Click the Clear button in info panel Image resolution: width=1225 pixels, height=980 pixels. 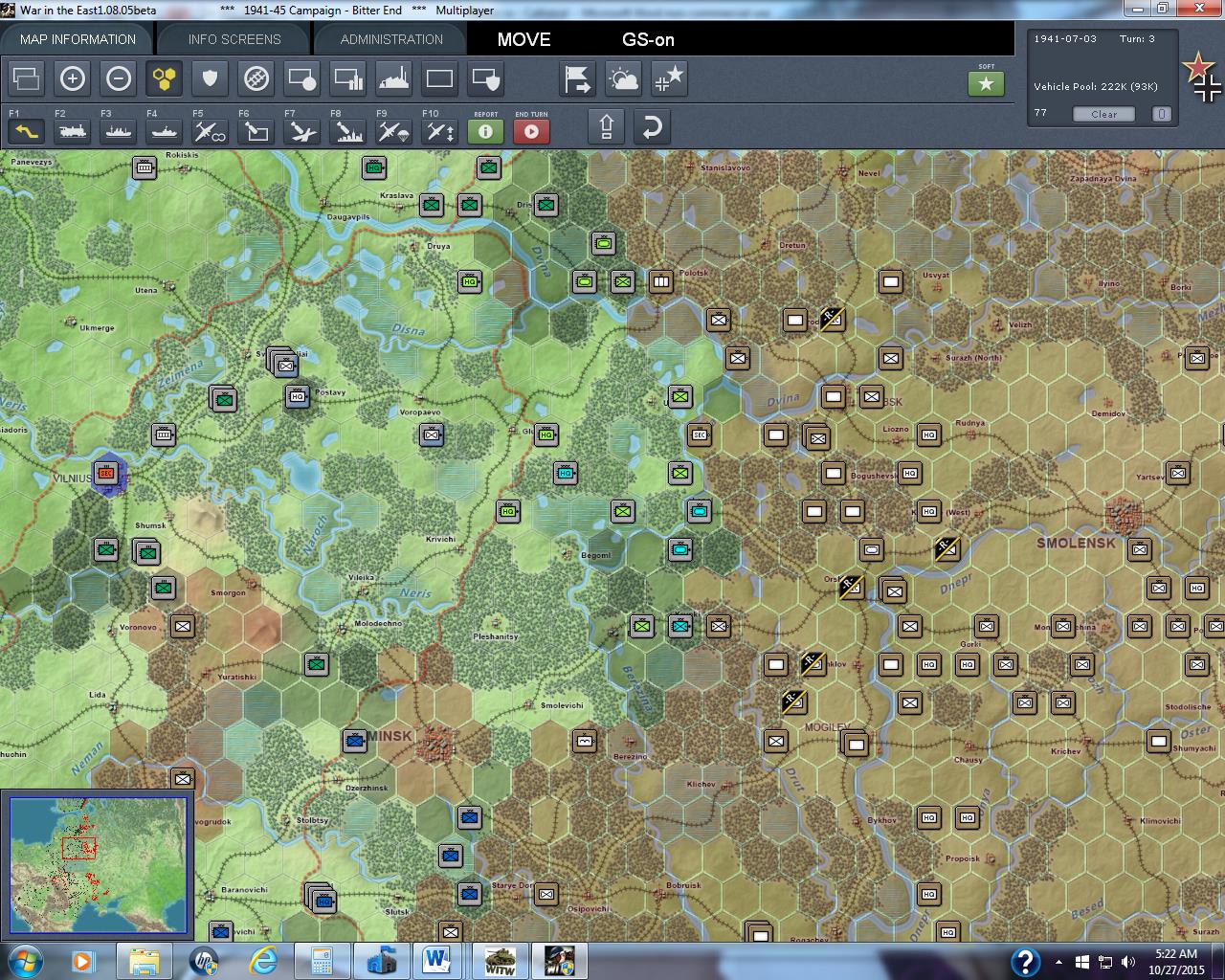(1103, 114)
